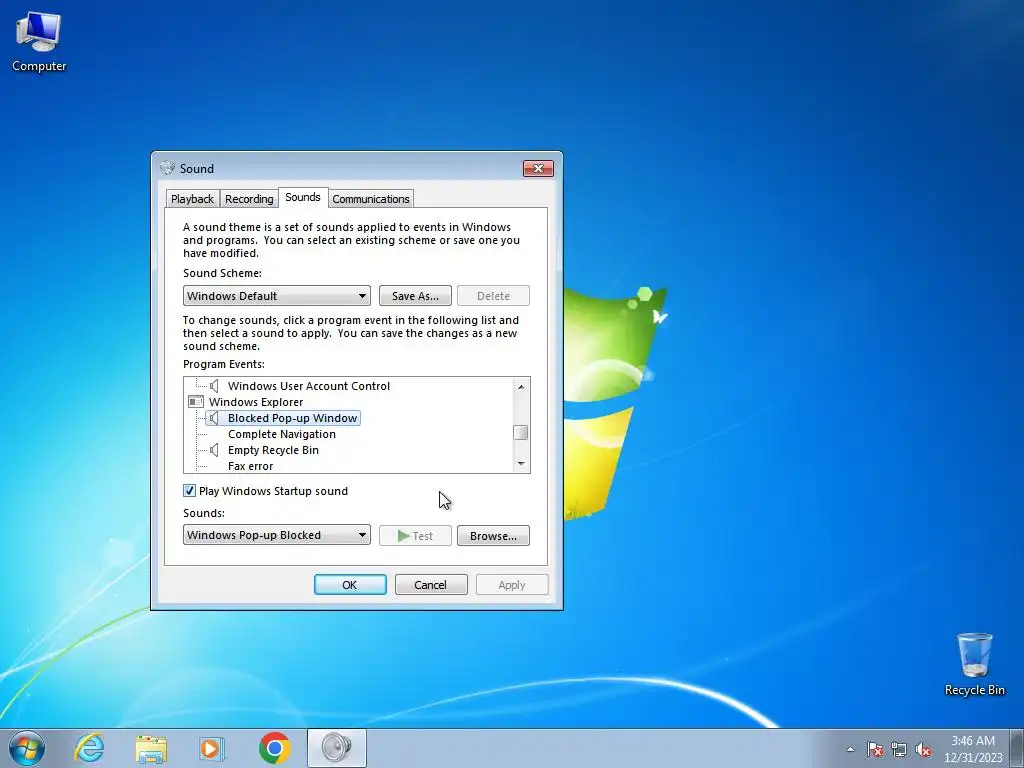Screen dimensions: 1024x768
Task: Click Cancel in the Sound dialog
Action: point(431,584)
